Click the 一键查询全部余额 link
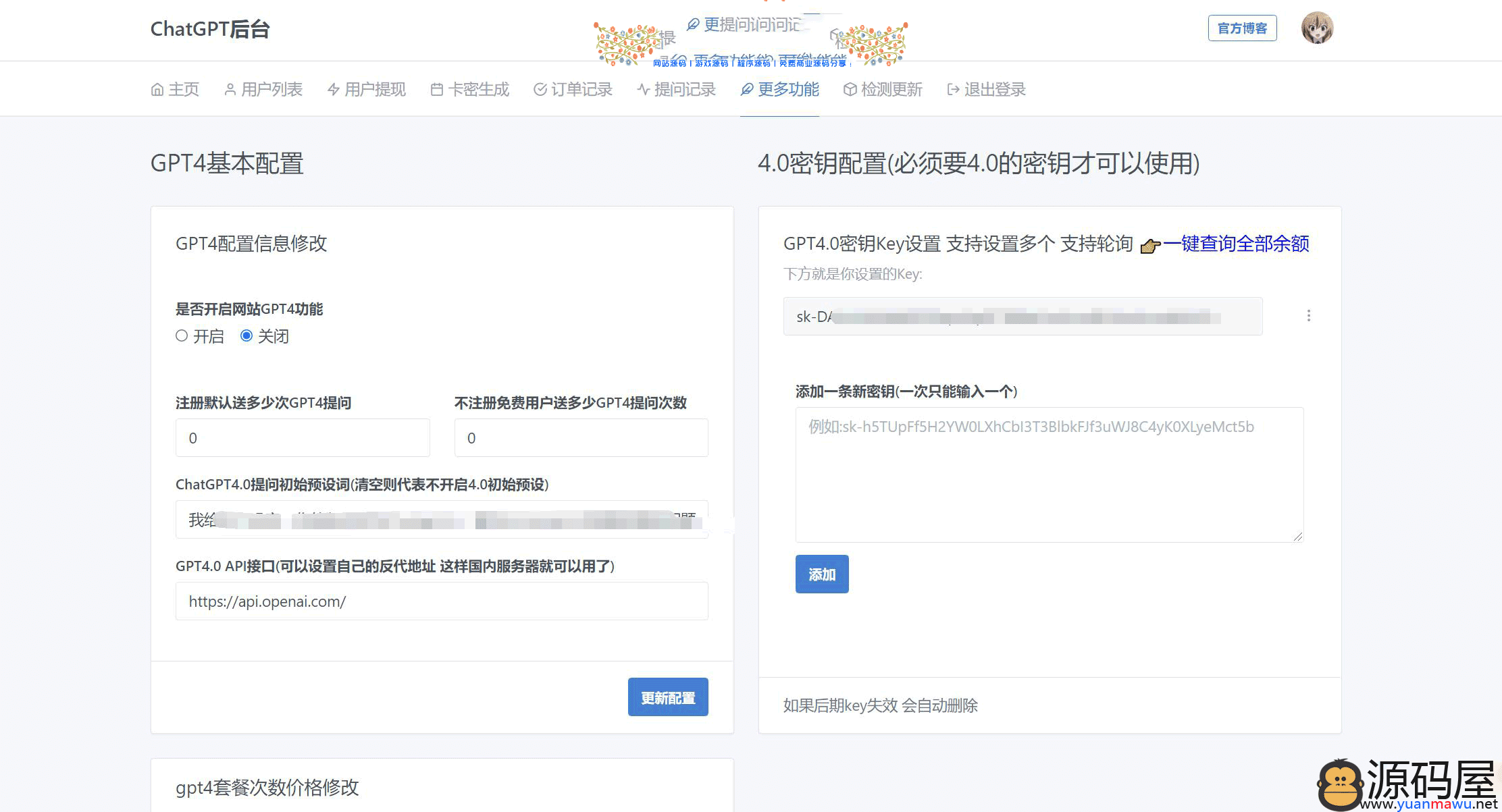 coord(1236,244)
